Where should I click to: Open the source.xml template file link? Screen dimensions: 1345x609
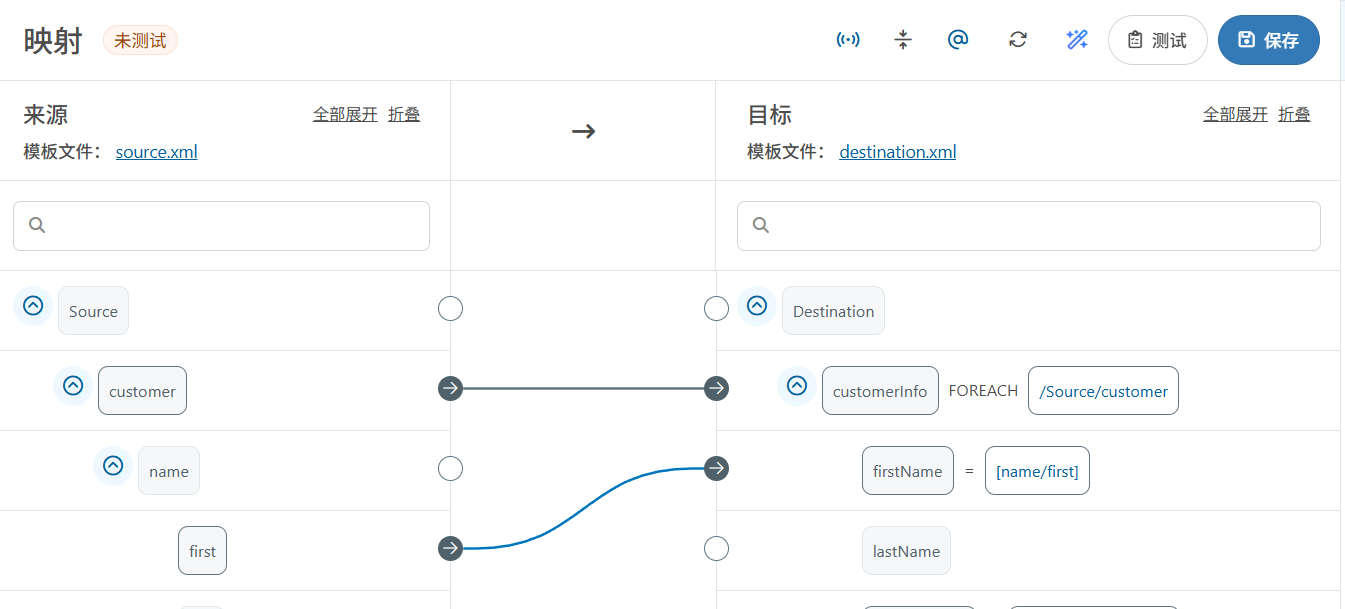(156, 152)
